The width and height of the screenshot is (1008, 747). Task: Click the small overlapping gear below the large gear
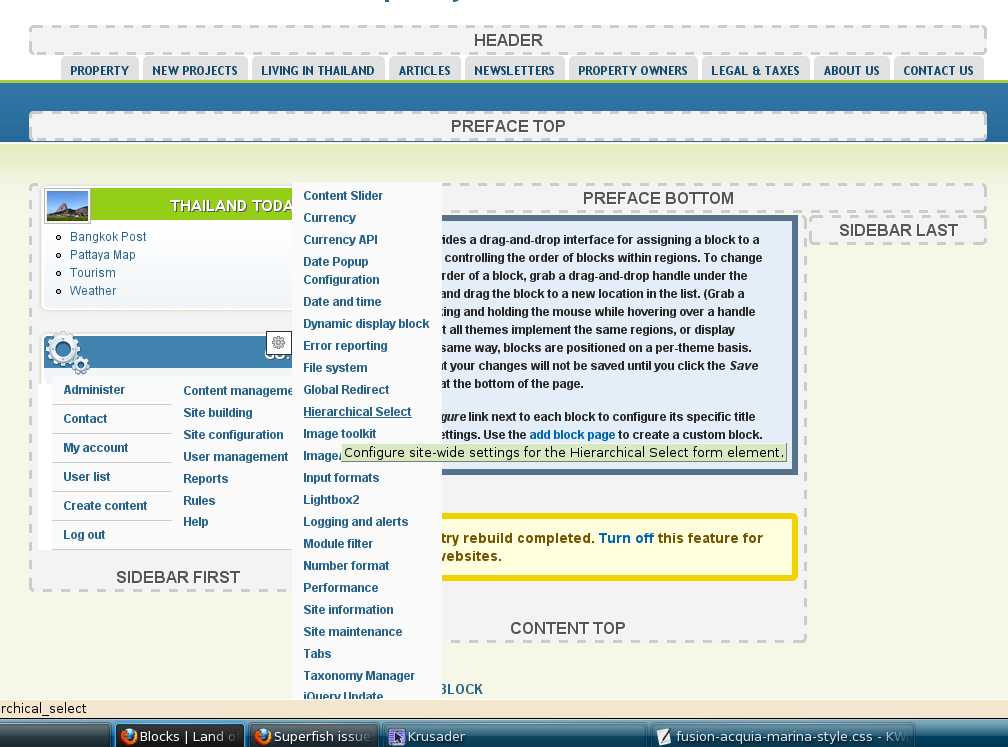coord(80,364)
